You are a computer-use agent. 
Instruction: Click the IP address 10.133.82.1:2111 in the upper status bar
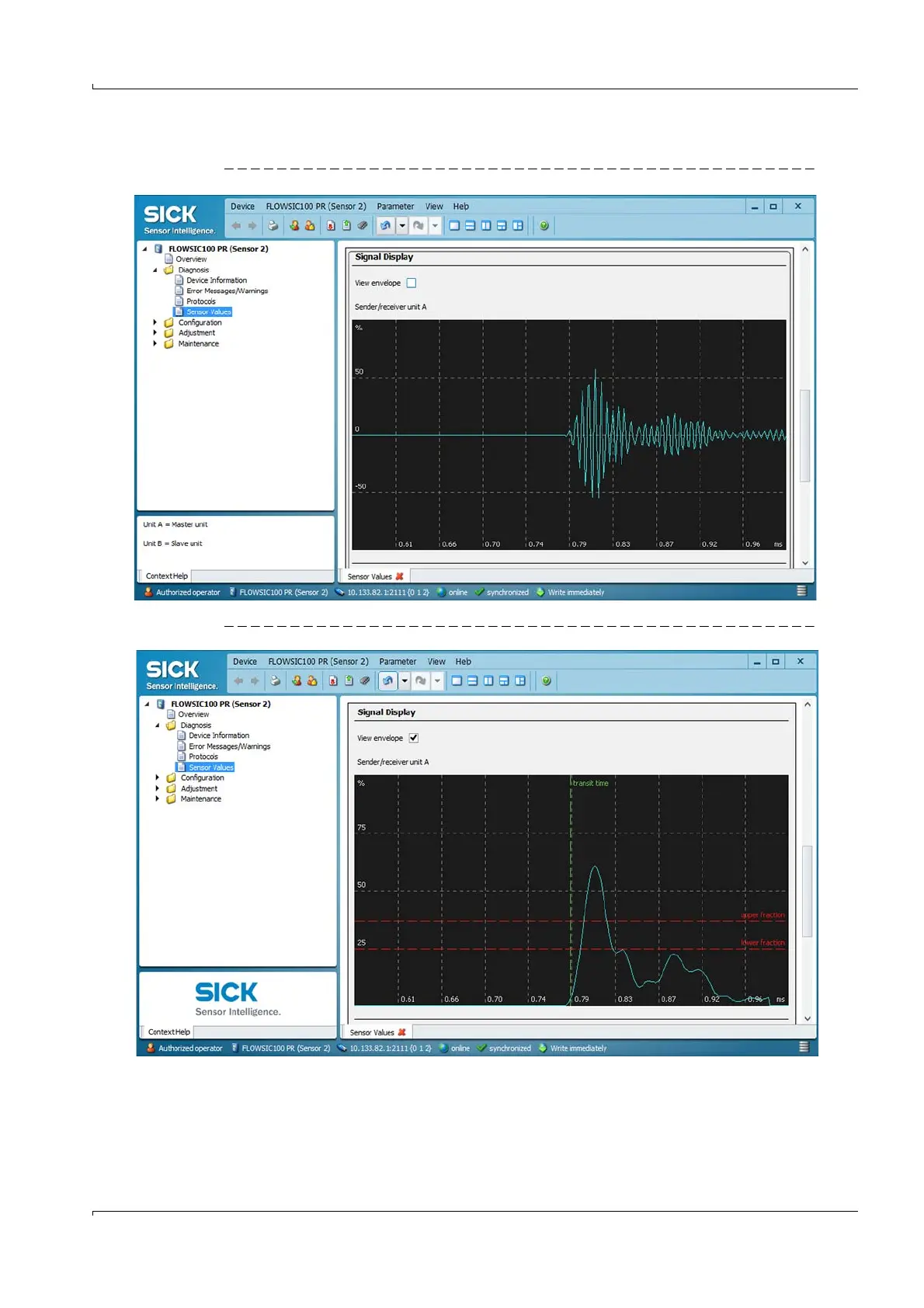(x=388, y=593)
